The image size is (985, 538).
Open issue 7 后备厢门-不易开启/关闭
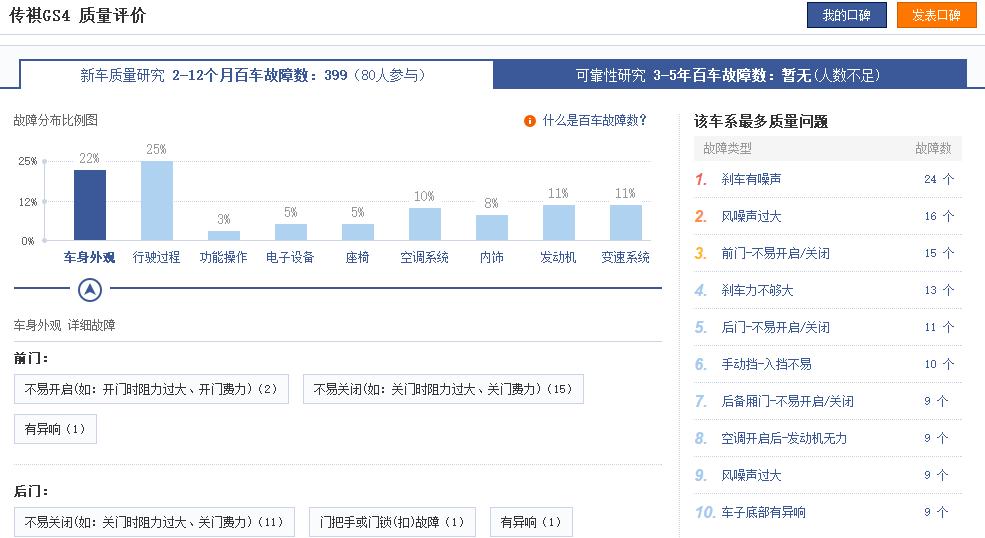coord(787,401)
